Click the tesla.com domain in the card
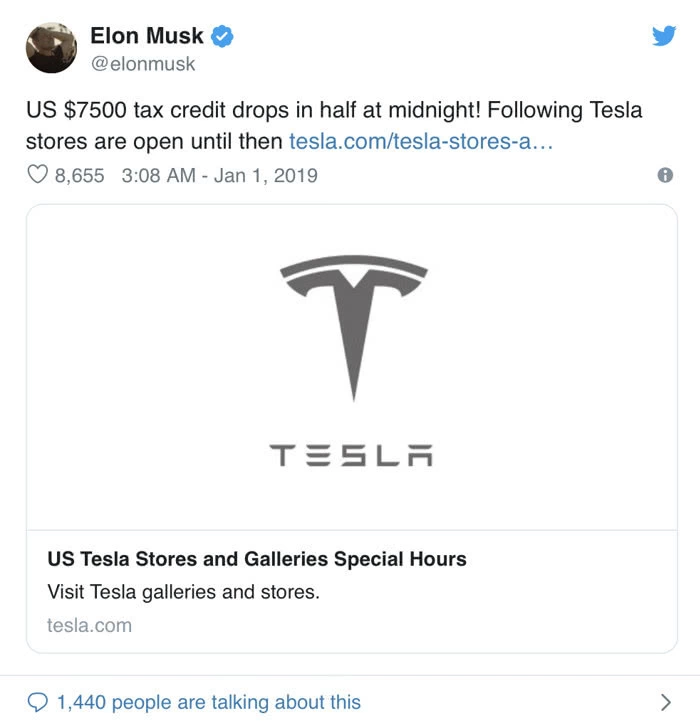700x723 pixels. 89,625
